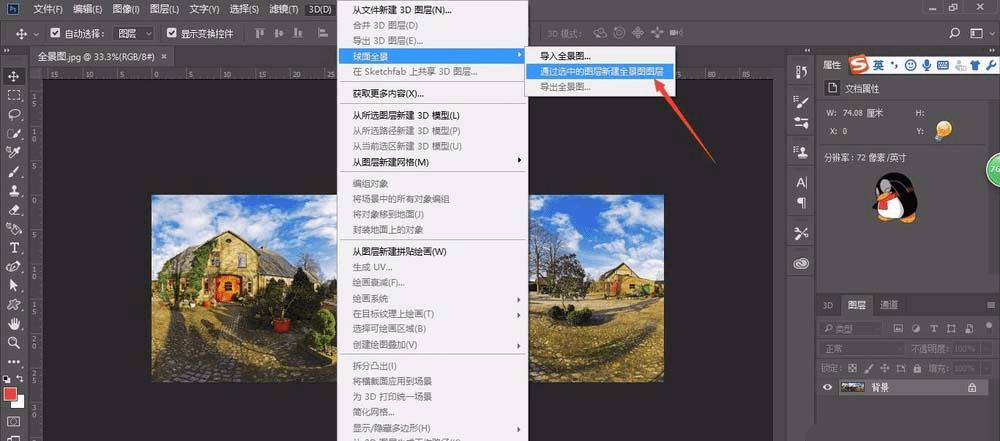The height and width of the screenshot is (441, 1000).
Task: Select the Zoom magnifier tool
Action: tap(13, 343)
